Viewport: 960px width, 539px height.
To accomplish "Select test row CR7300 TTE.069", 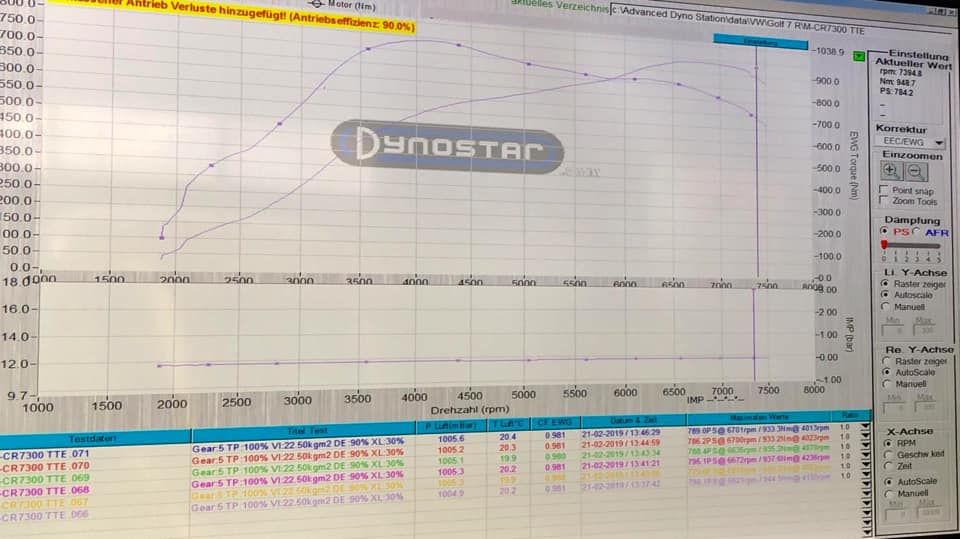I will (46, 478).
